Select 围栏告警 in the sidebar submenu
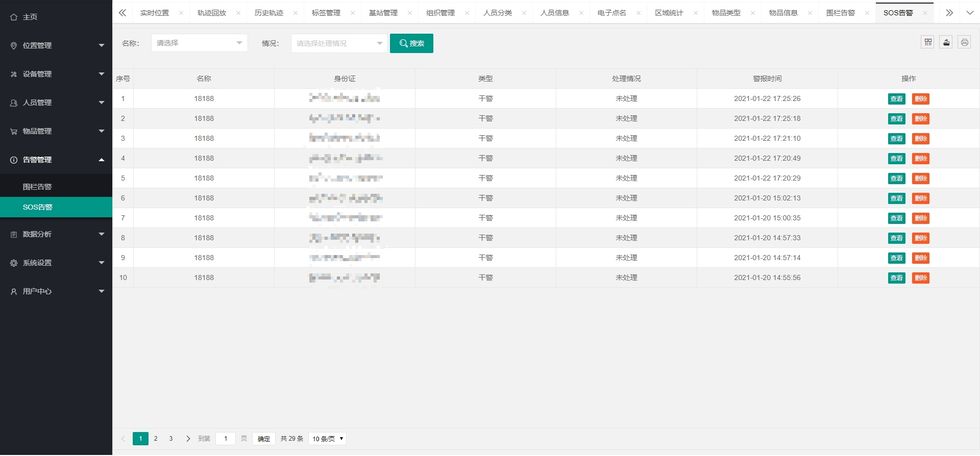This screenshot has width=980, height=456. [38, 186]
